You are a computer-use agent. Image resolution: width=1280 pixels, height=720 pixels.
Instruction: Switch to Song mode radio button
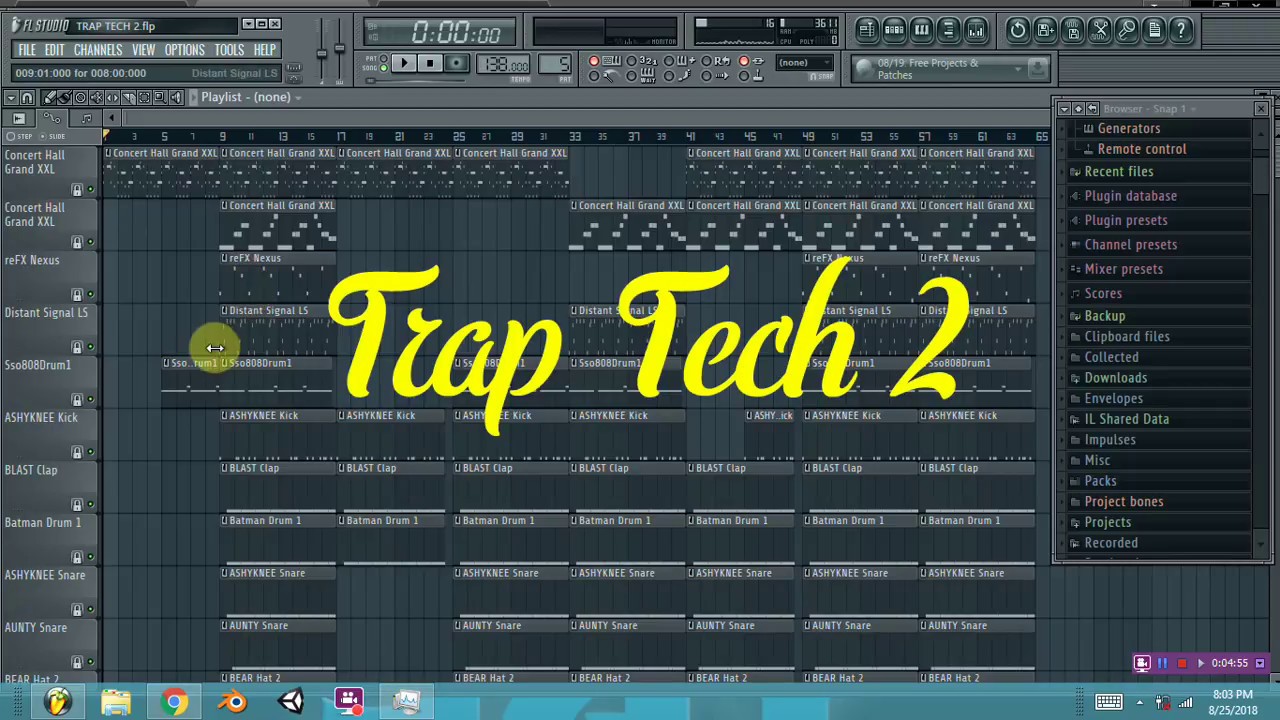(x=383, y=67)
